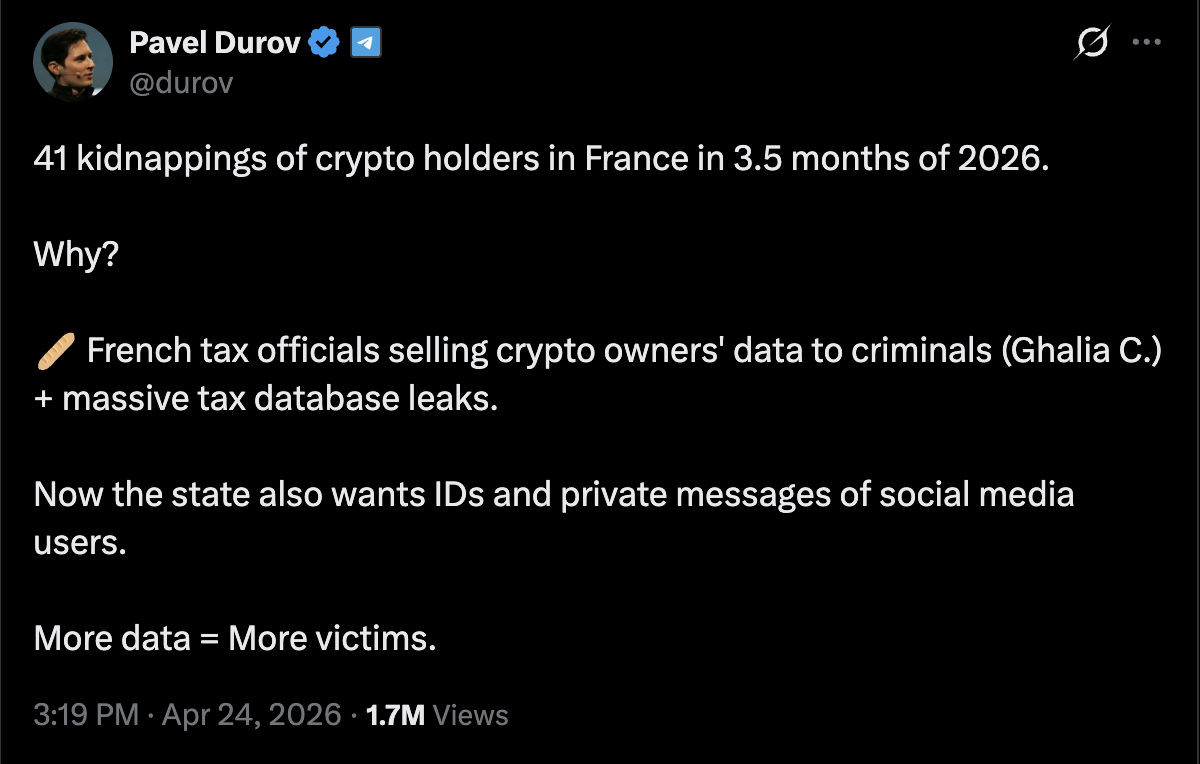Image resolution: width=1200 pixels, height=764 pixels.
Task: Open the @durov handle link
Action: coord(181,82)
